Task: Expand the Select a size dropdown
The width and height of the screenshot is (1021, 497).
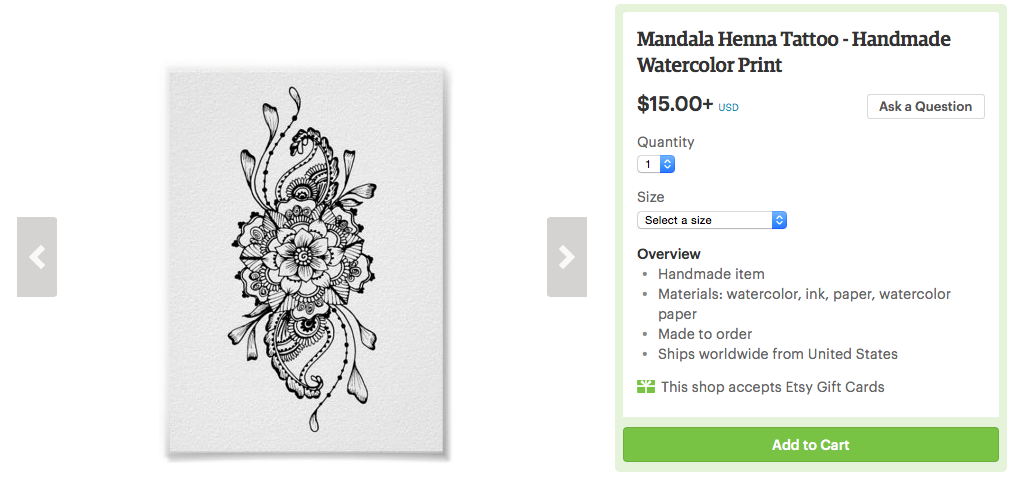Action: 711,220
